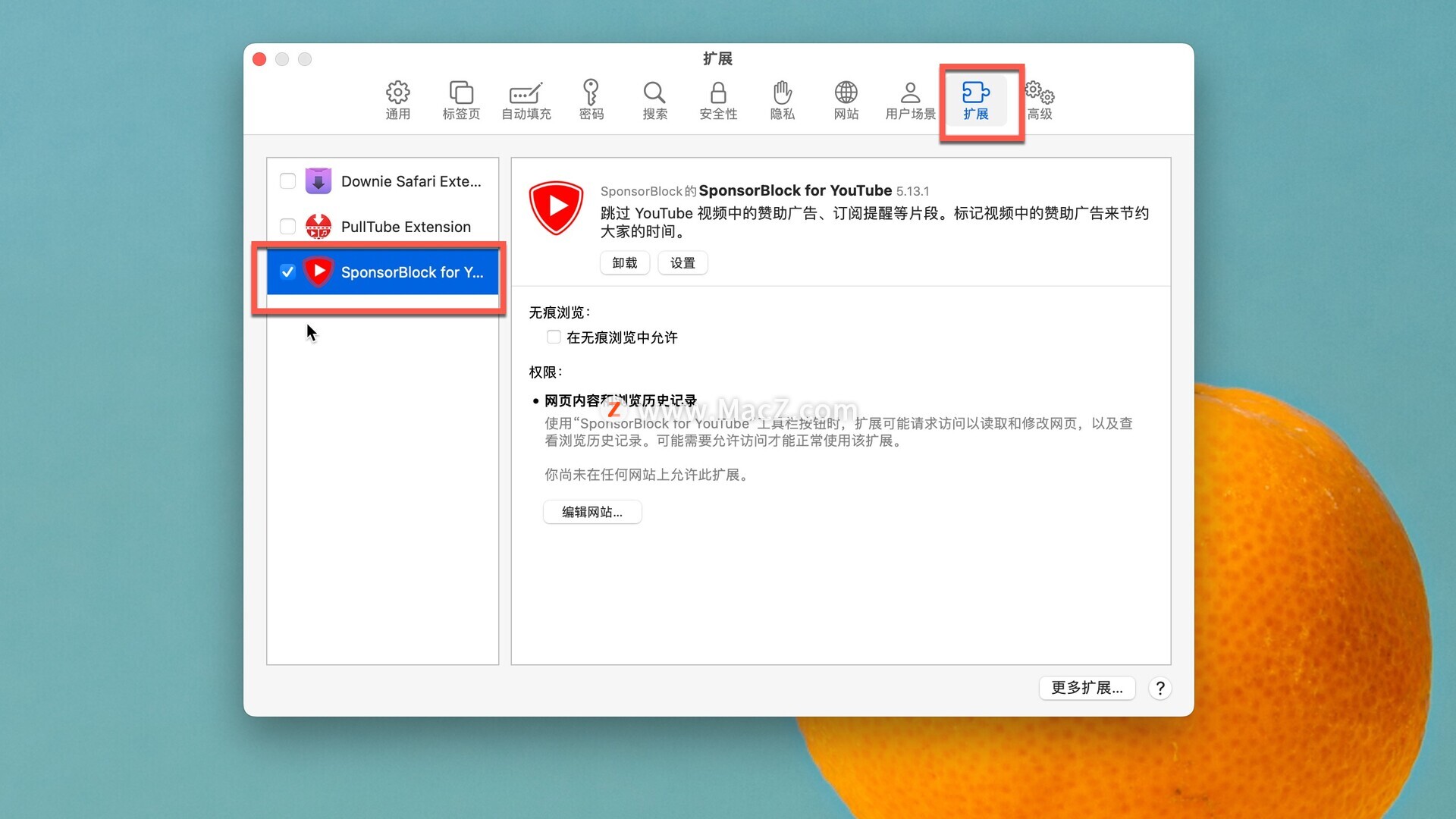Open the 用户场景 (Profiles) preferences tab
This screenshot has width=1456, height=819.
point(910,100)
